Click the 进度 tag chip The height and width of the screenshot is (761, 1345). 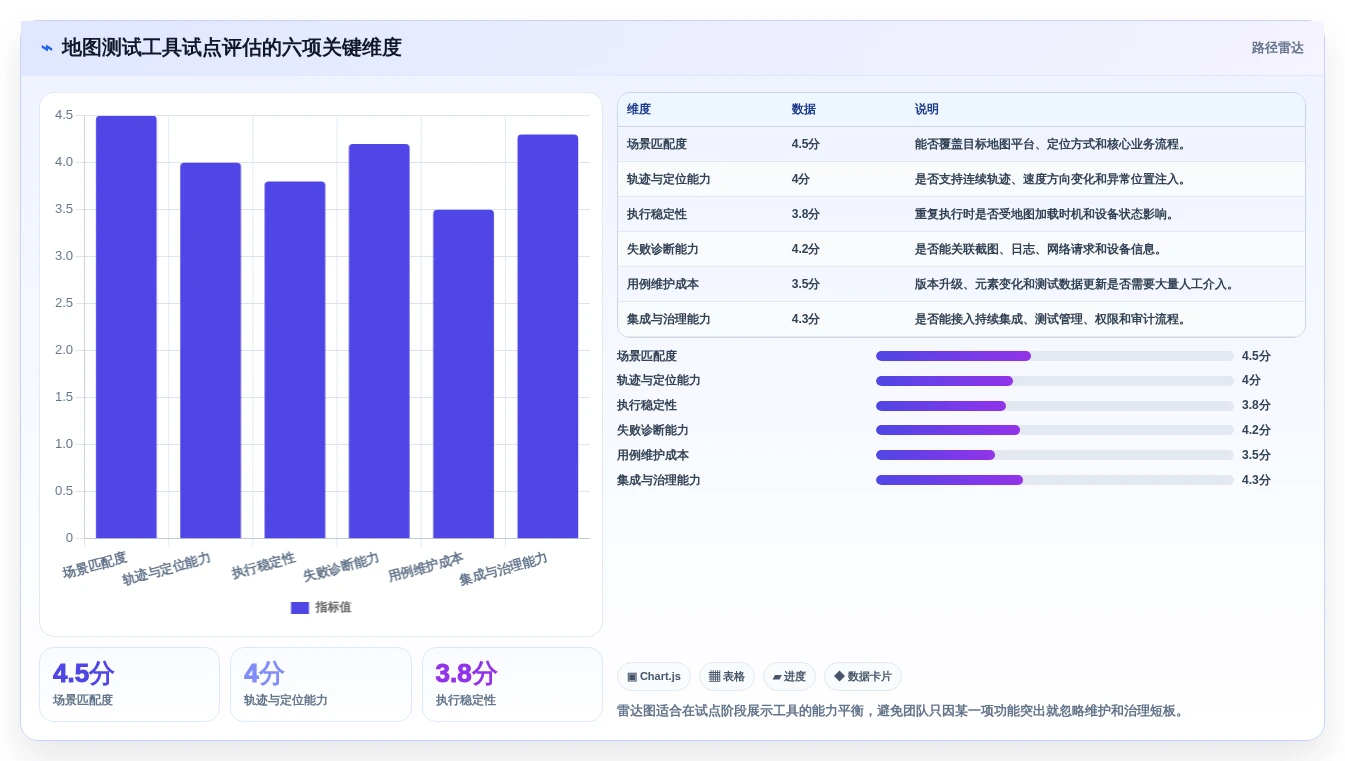789,677
